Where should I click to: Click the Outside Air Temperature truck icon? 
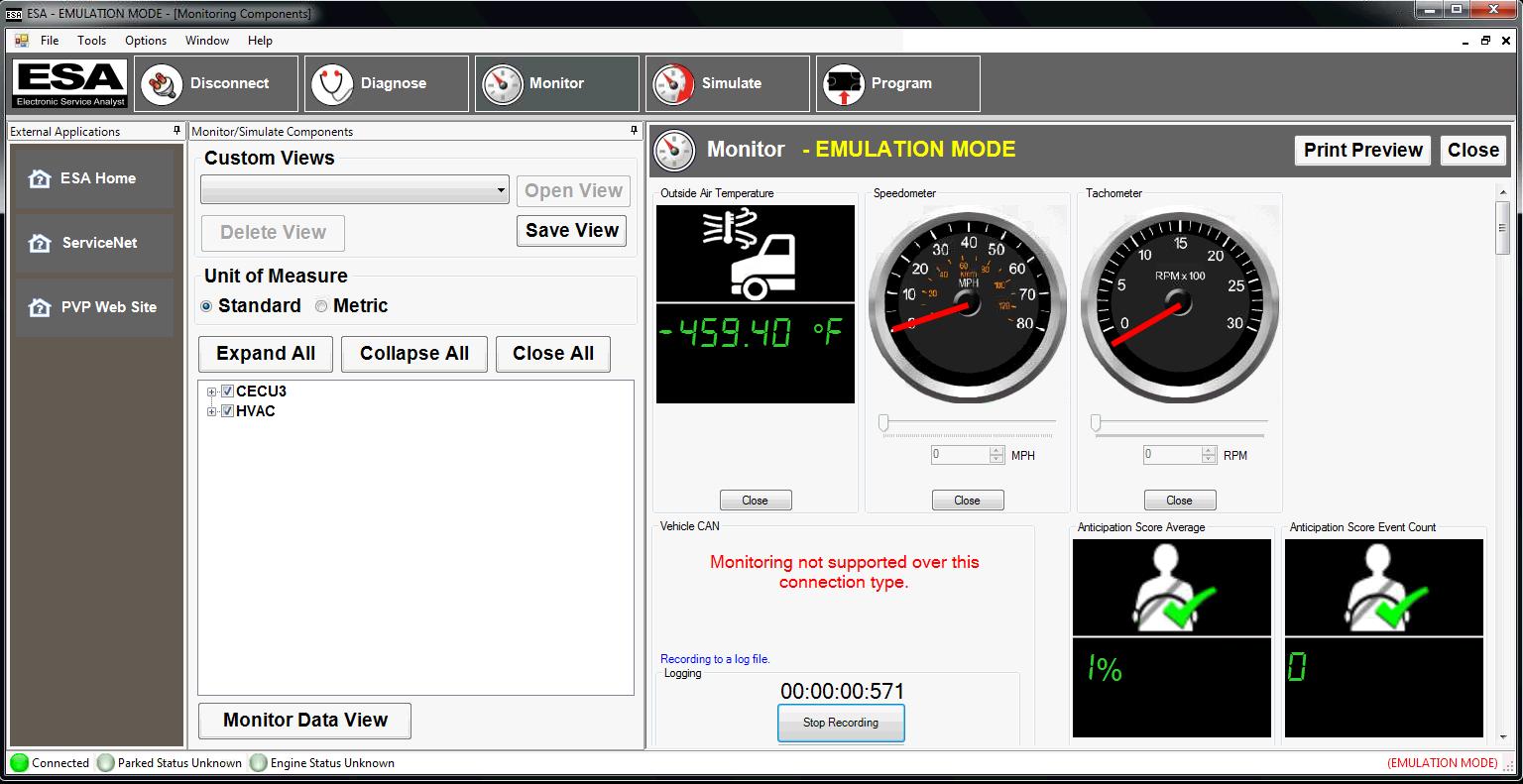756,253
